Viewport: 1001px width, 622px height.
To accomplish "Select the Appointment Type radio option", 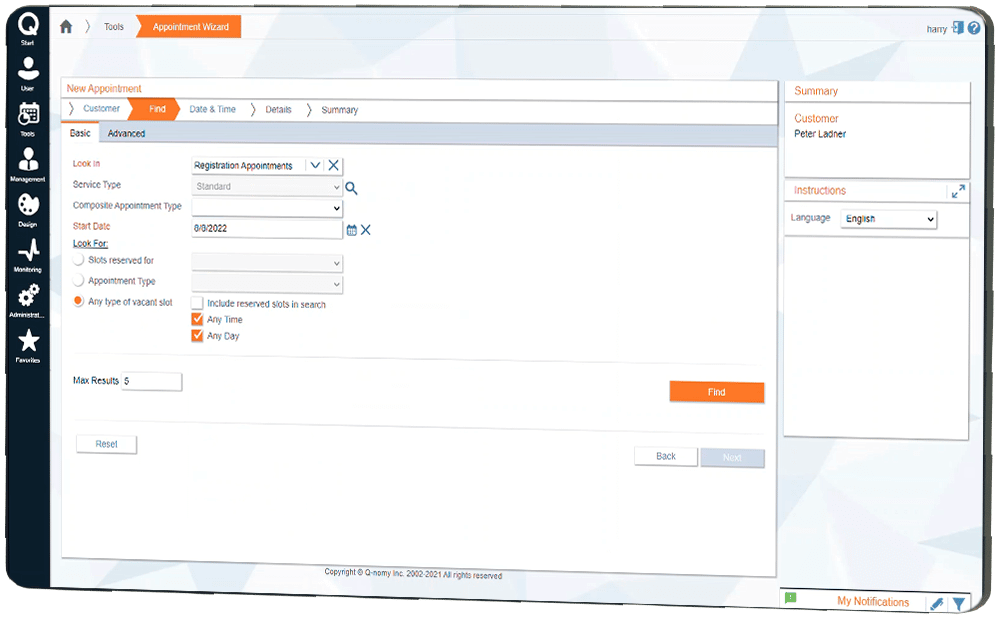I will (x=78, y=281).
